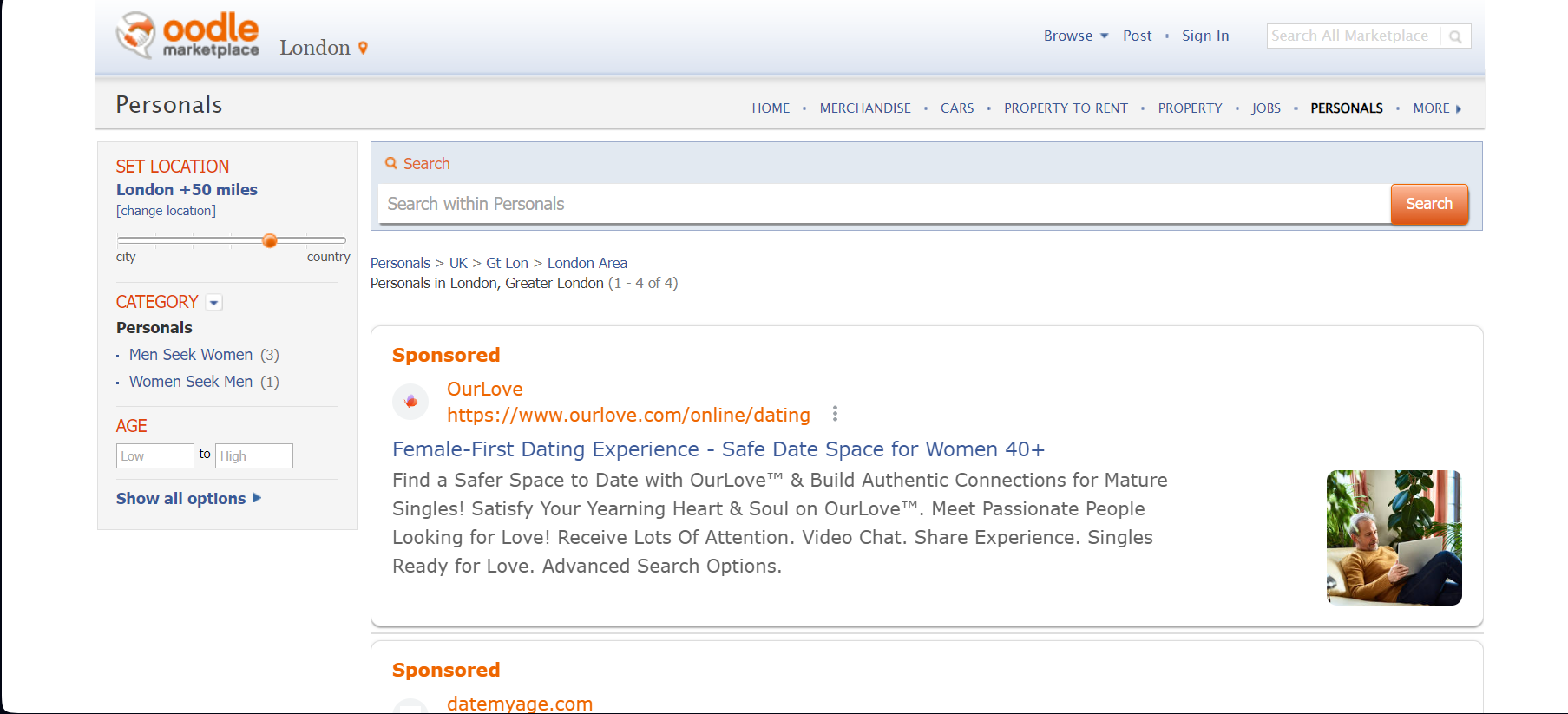Expand the CATEGORY dropdown arrow
This screenshot has height=714, width=1568.
tap(214, 302)
